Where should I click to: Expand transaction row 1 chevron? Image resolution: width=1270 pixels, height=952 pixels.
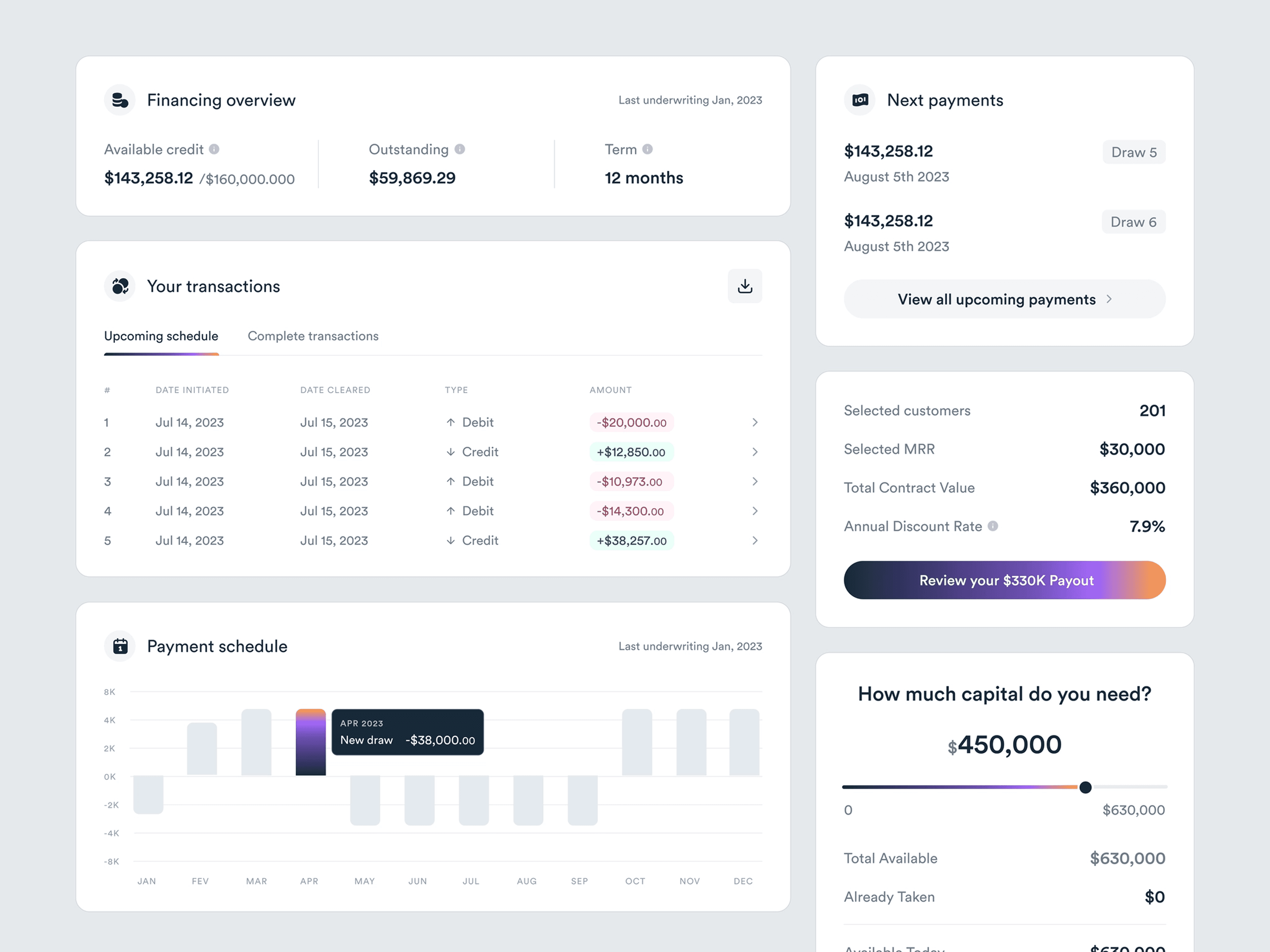pyautogui.click(x=754, y=422)
